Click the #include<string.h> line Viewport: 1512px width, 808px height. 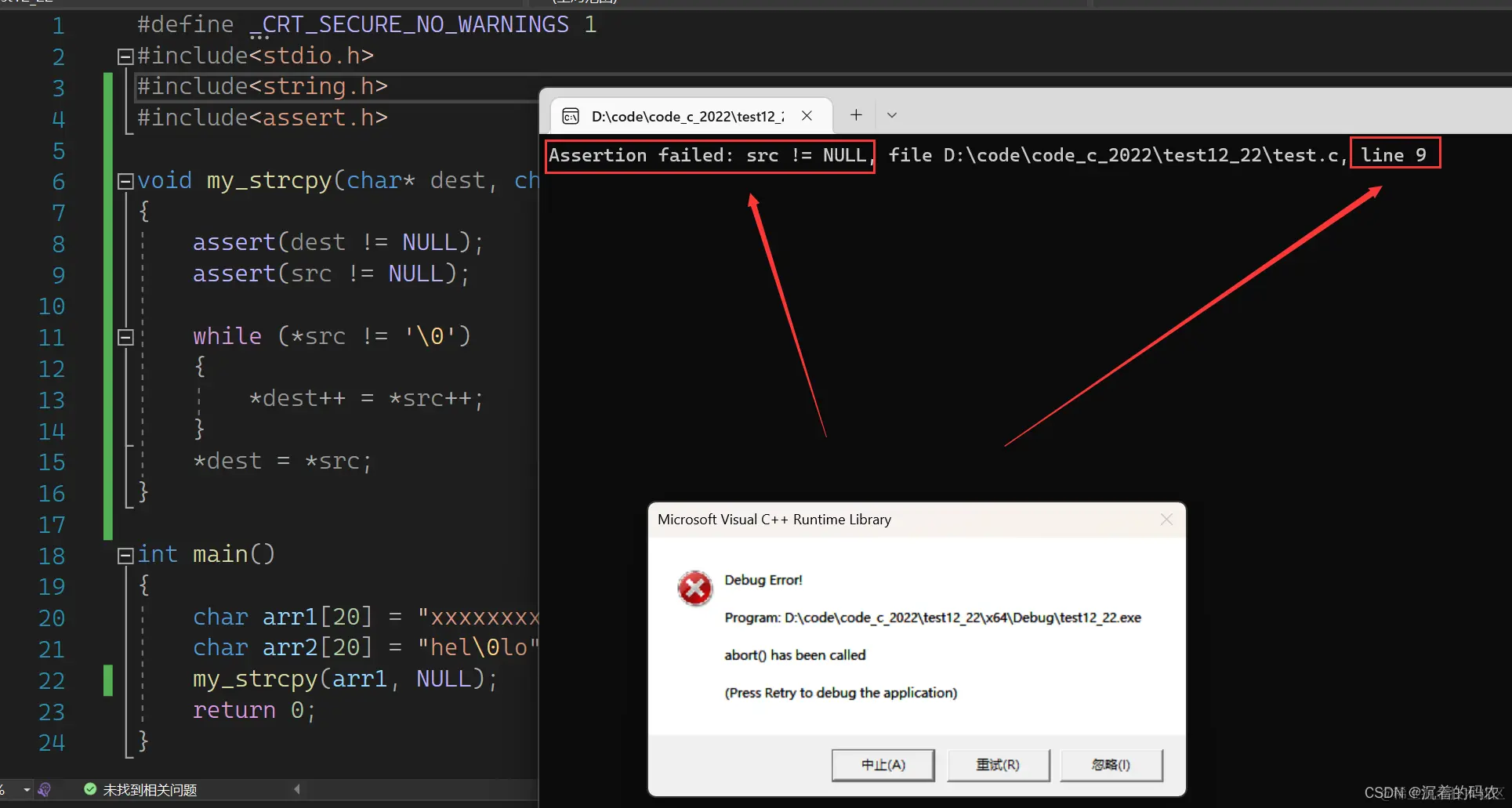point(262,86)
